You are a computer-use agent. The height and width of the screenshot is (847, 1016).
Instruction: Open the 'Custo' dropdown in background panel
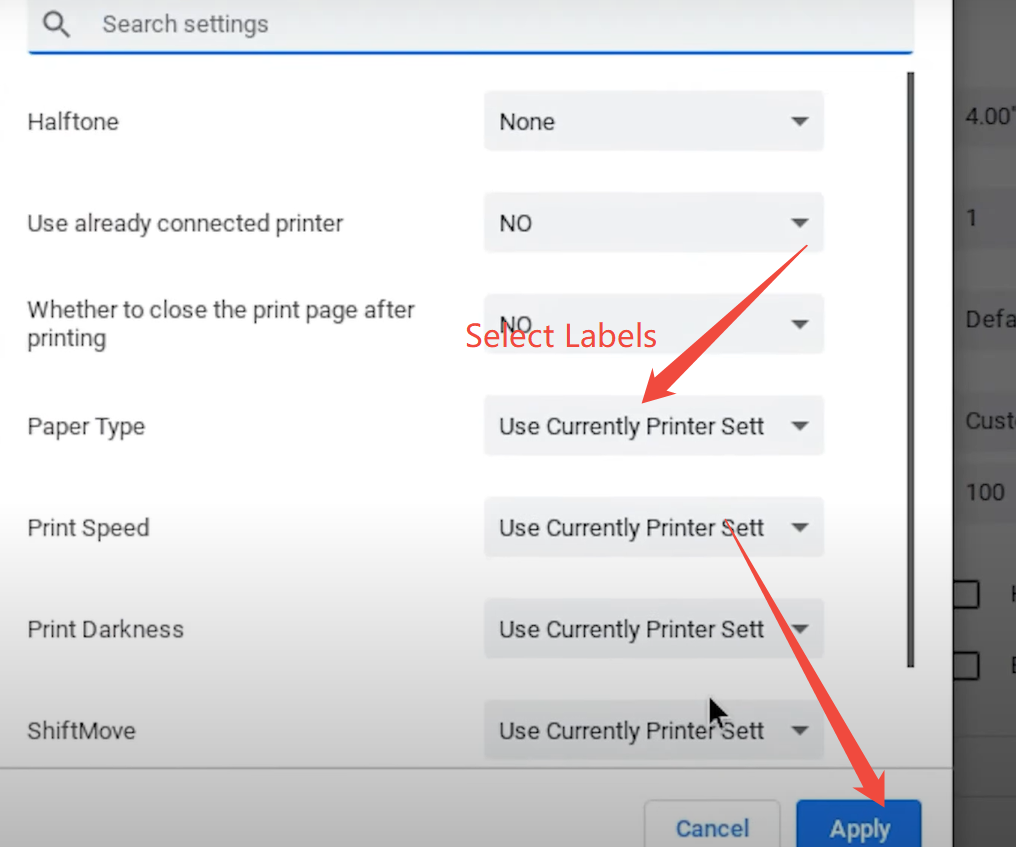[989, 420]
